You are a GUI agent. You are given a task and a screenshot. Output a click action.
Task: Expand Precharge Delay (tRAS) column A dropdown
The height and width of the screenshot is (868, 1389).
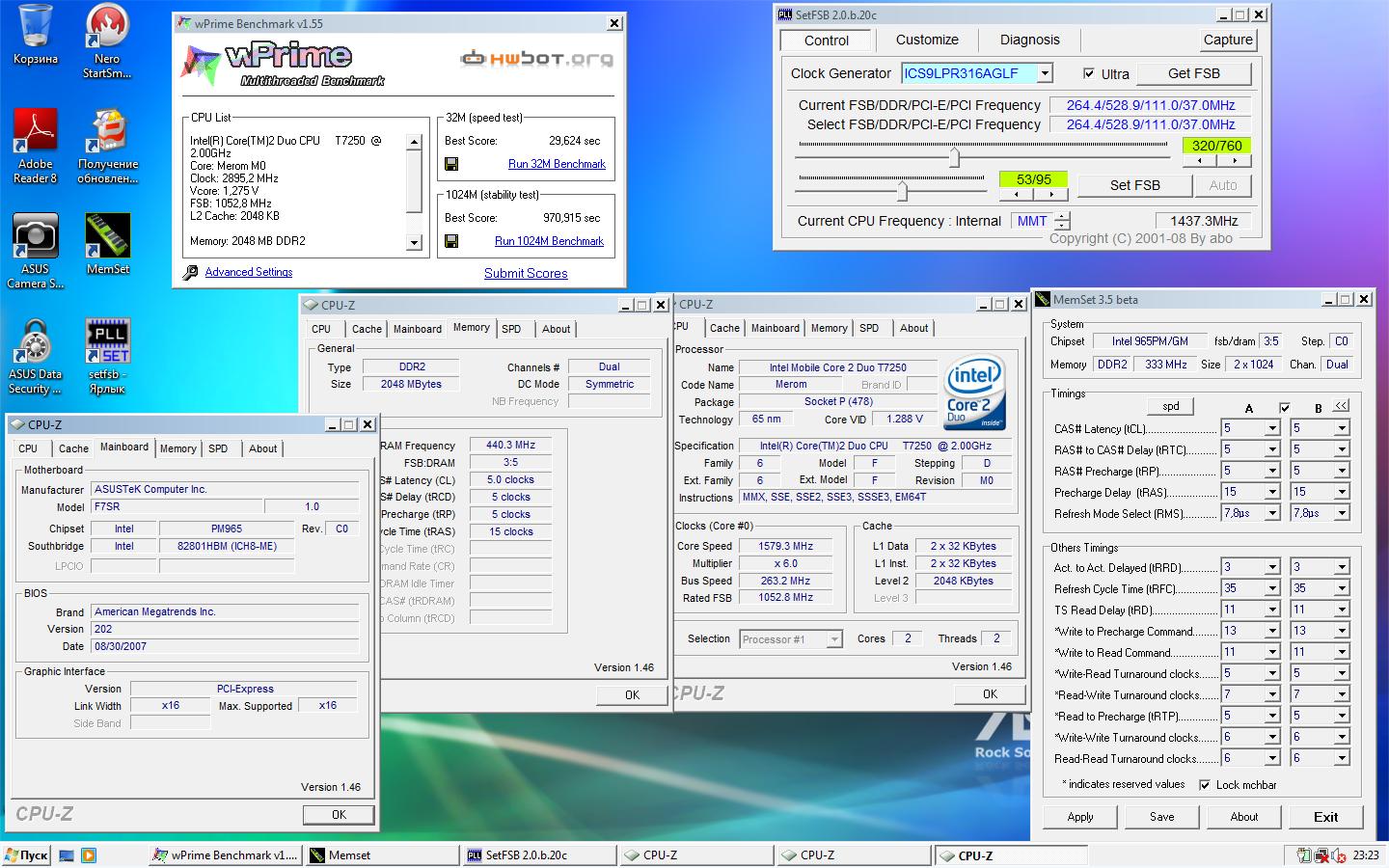pos(1272,492)
